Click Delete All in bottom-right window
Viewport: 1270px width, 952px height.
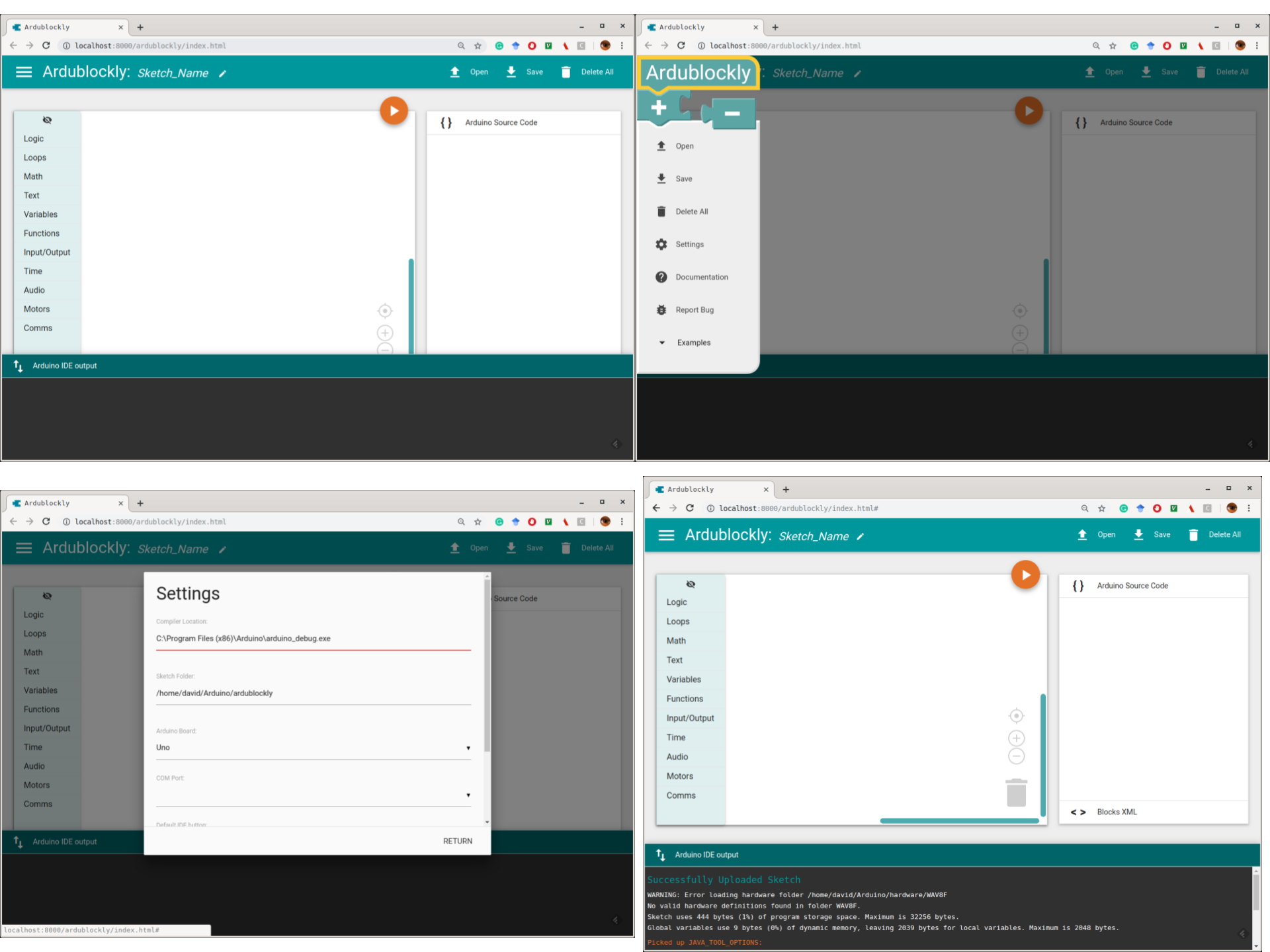pyautogui.click(x=1214, y=535)
